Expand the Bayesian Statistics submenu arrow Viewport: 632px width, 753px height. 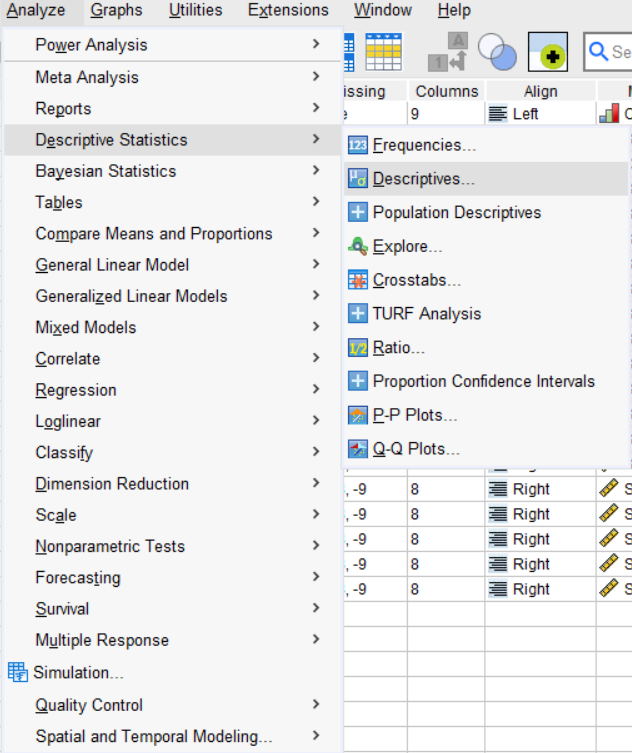click(x=316, y=170)
